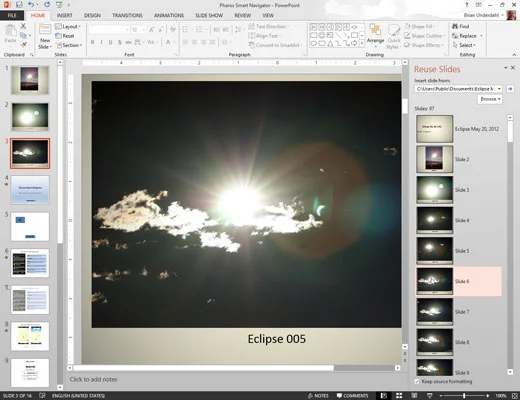This screenshot has height=400, width=520.
Task: Open the Layout dropdown
Action: pyautogui.click(x=68, y=26)
